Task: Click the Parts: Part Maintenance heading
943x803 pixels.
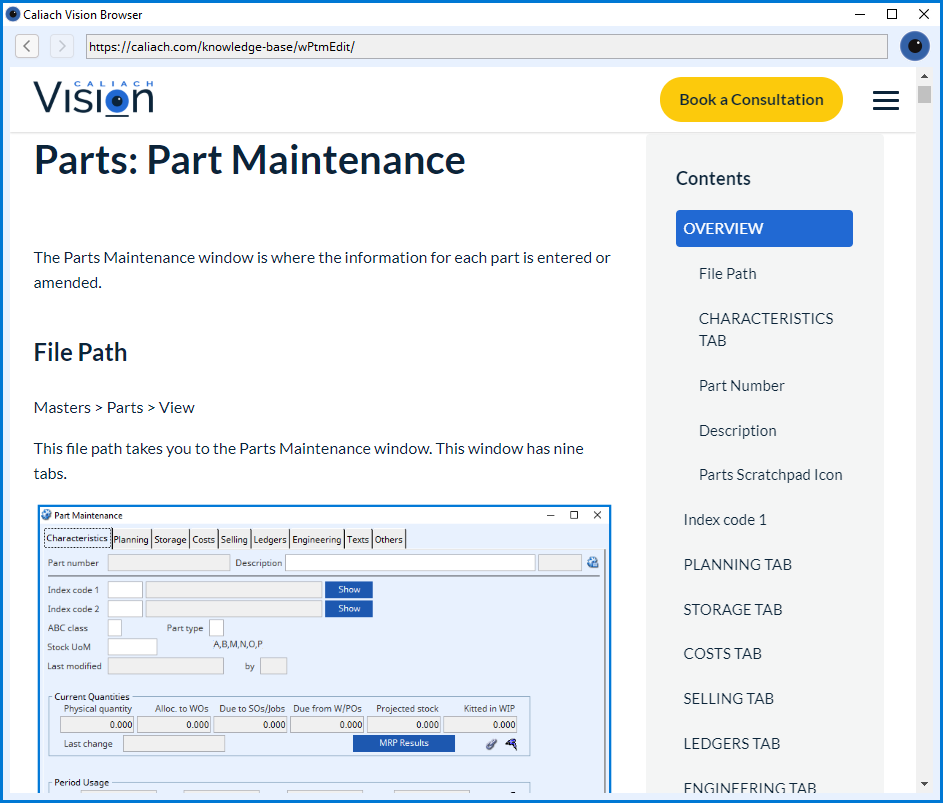Action: coord(250,160)
